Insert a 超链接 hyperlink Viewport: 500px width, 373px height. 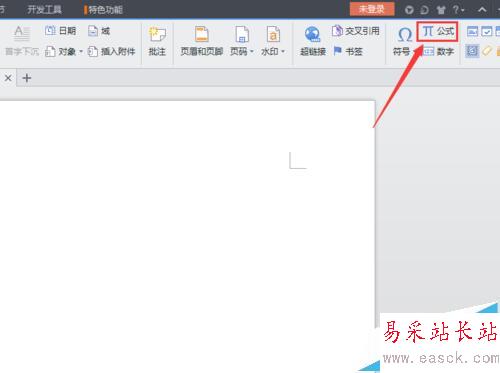point(313,42)
